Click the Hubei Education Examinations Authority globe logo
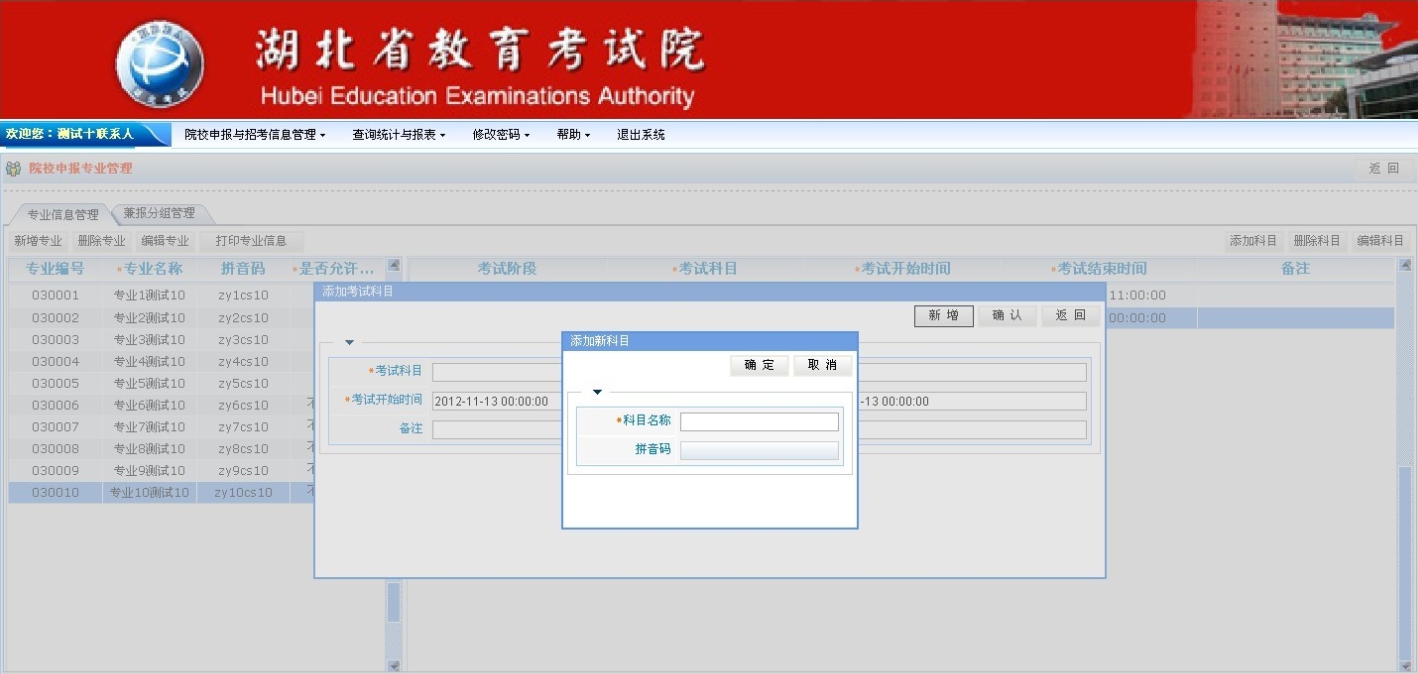This screenshot has width=1418, height=674. 159,62
